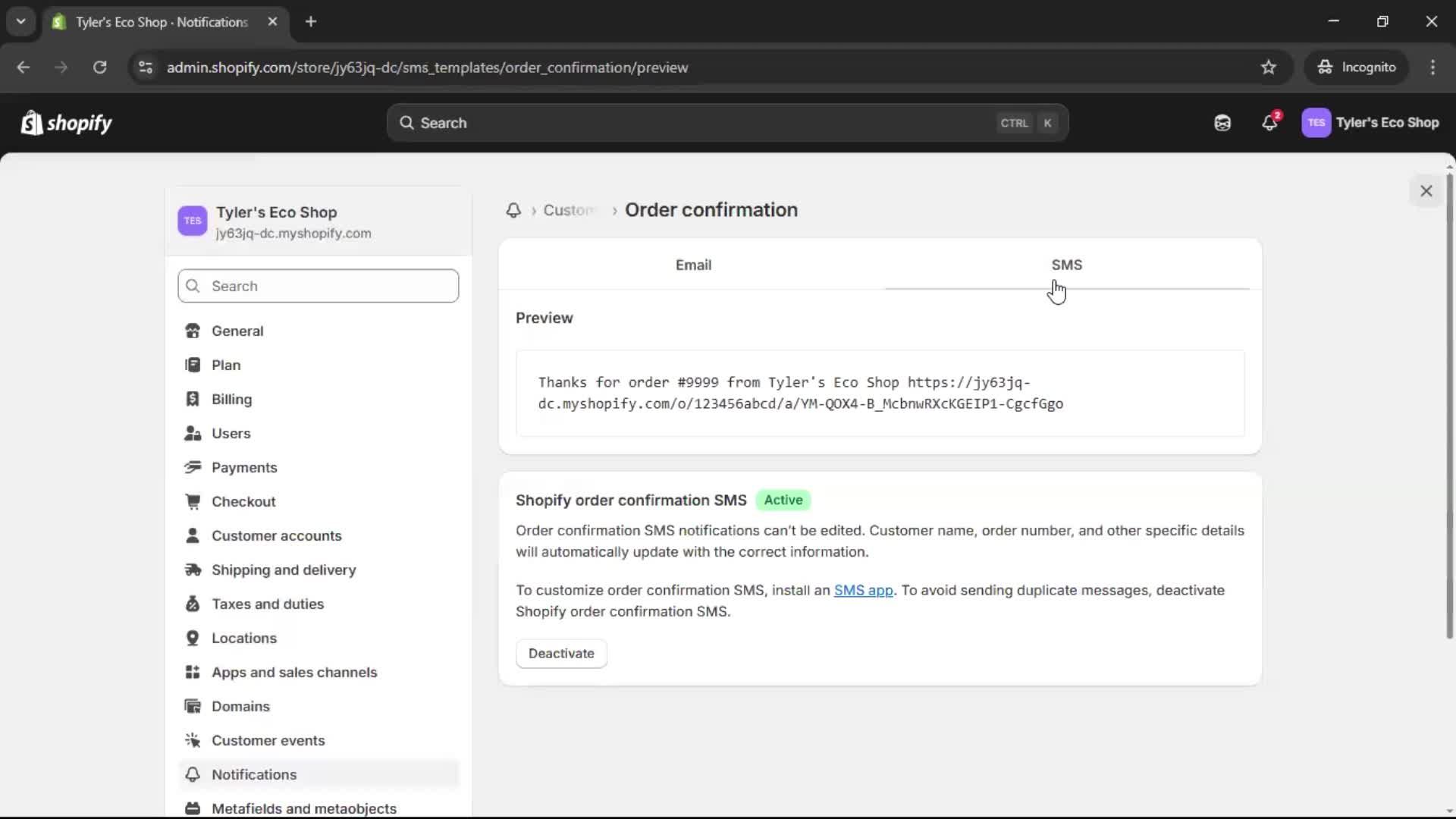
Task: Click the Sidekick assistant icon
Action: click(1222, 122)
